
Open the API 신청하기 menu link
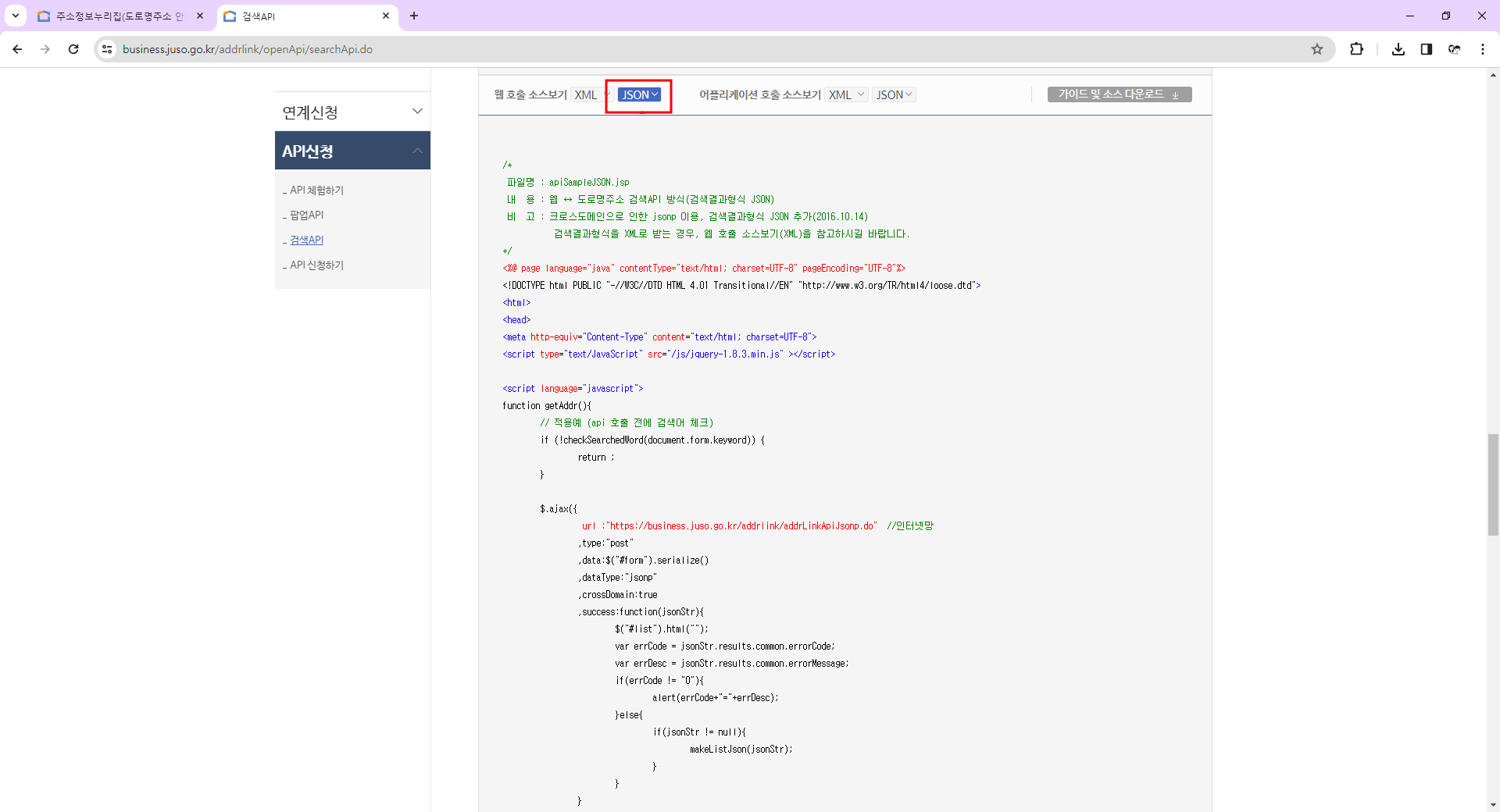[316, 265]
